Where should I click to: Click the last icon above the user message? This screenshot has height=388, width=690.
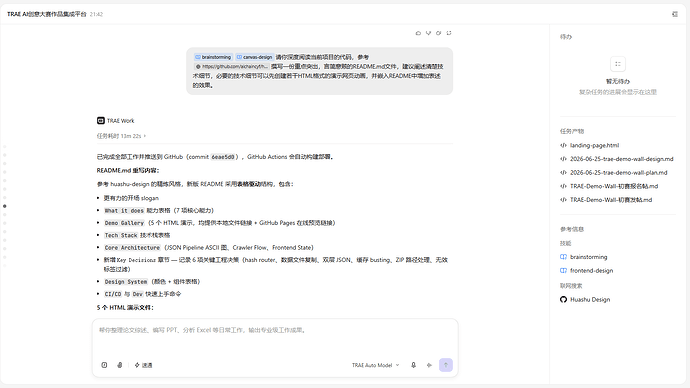click(449, 33)
